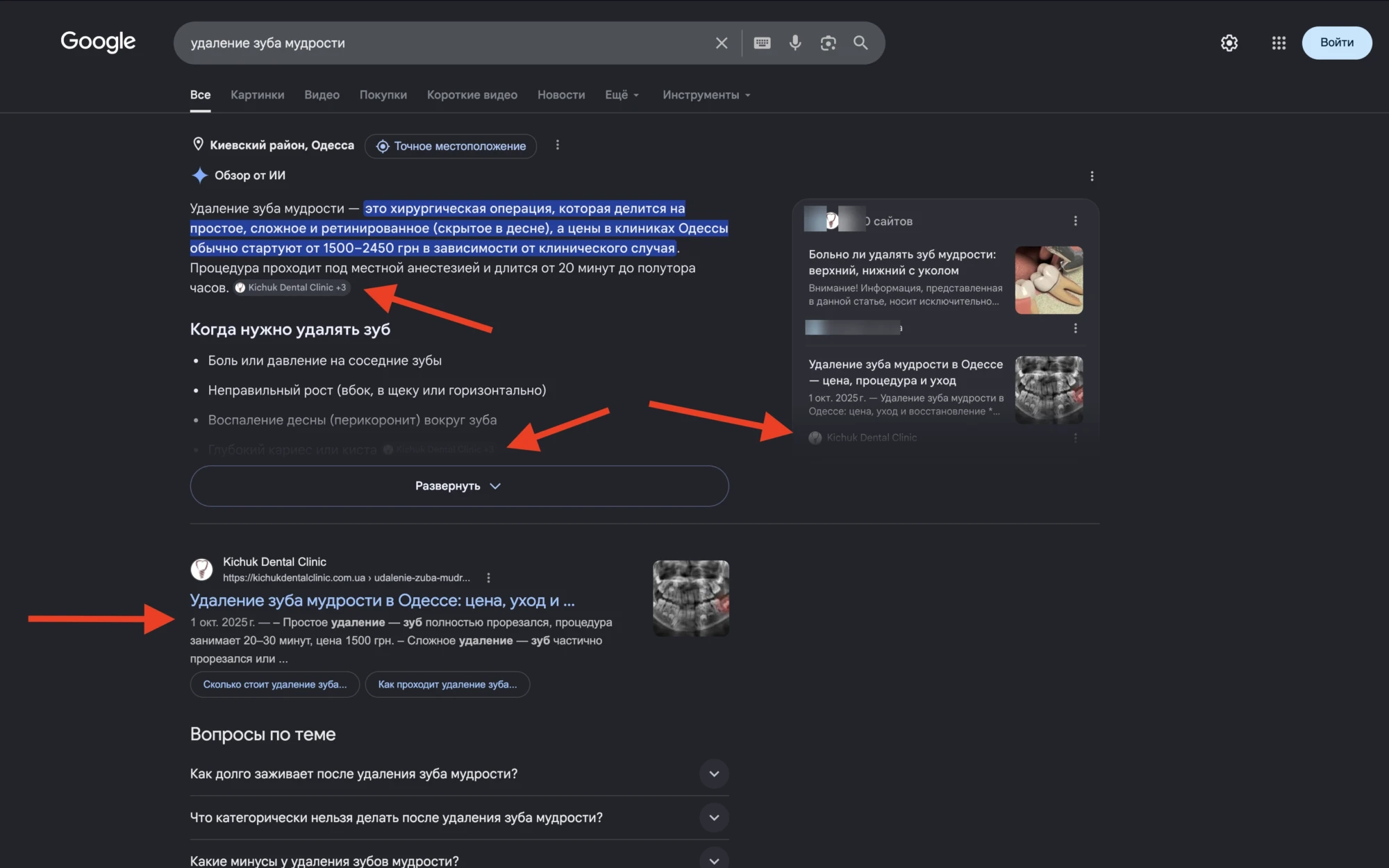Open the more options menu beside location
The image size is (1389, 868).
[x=557, y=145]
